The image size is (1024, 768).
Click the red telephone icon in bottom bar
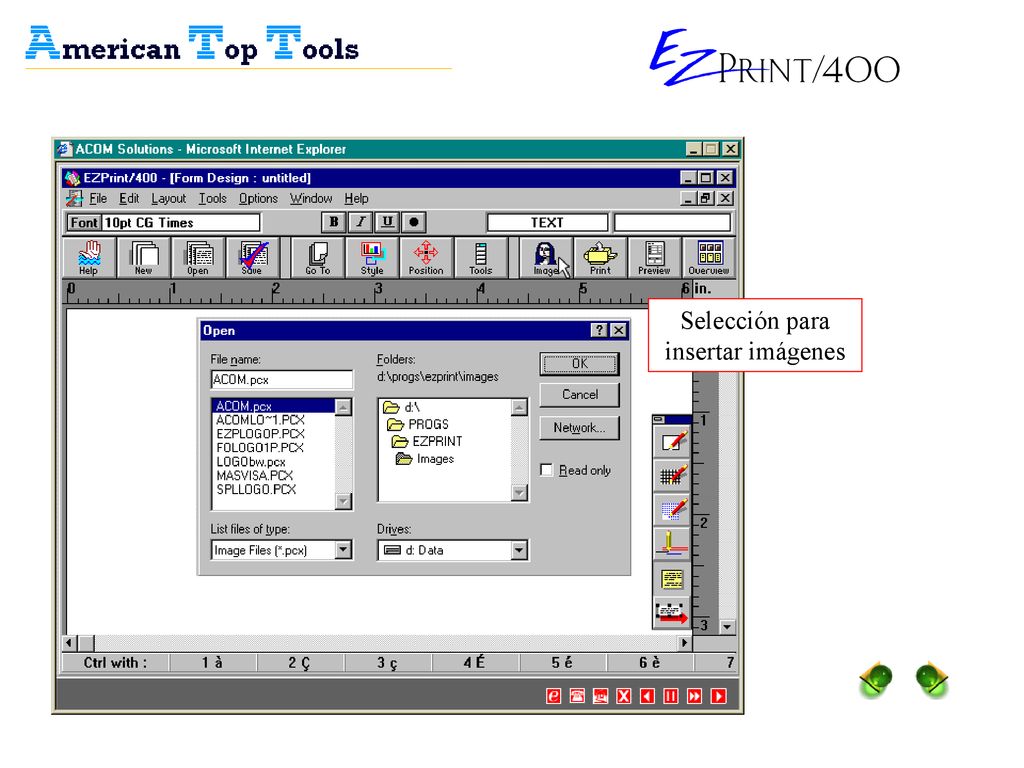point(577,696)
